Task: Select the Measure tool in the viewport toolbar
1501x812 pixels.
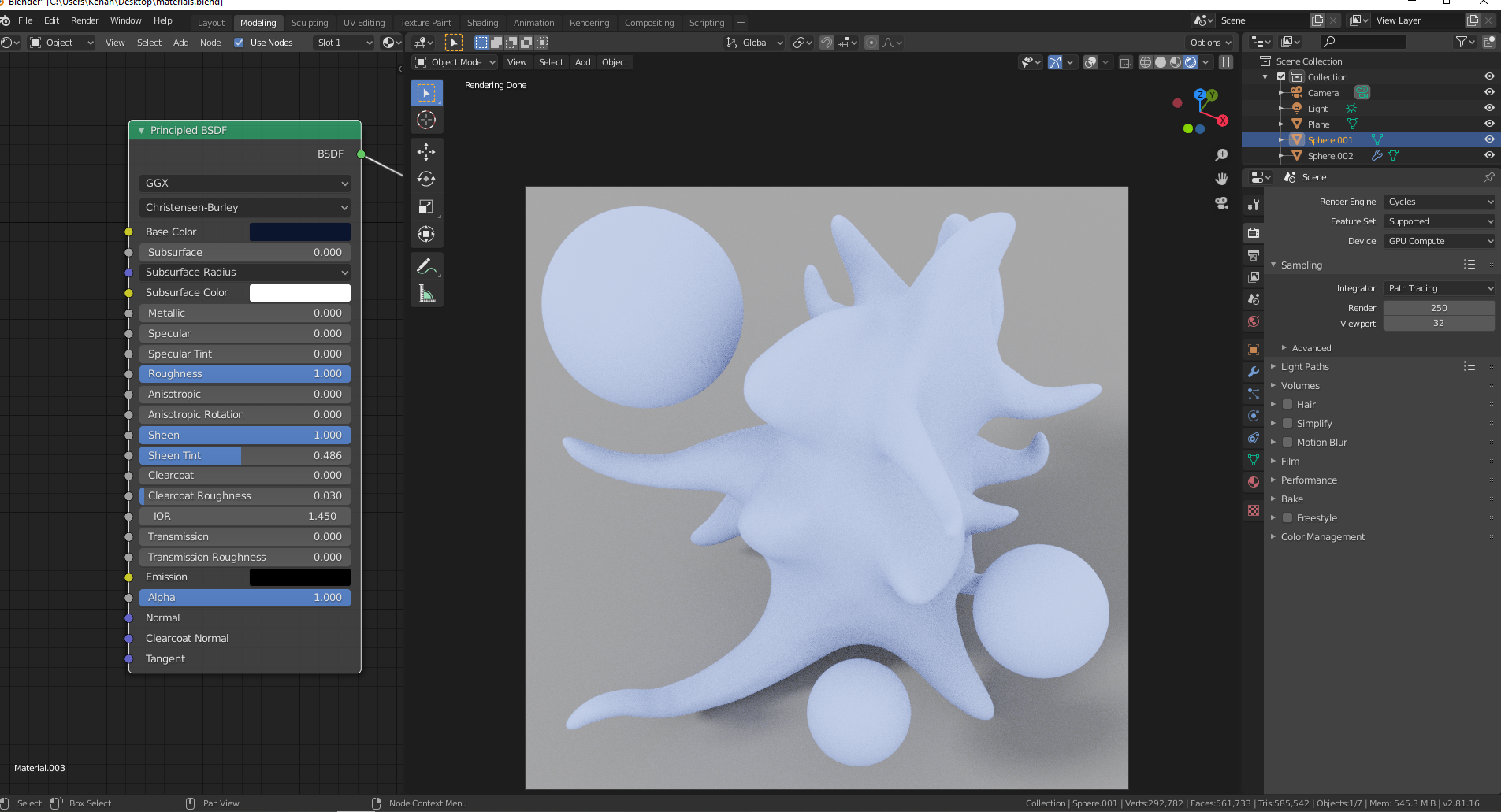Action: pos(426,292)
